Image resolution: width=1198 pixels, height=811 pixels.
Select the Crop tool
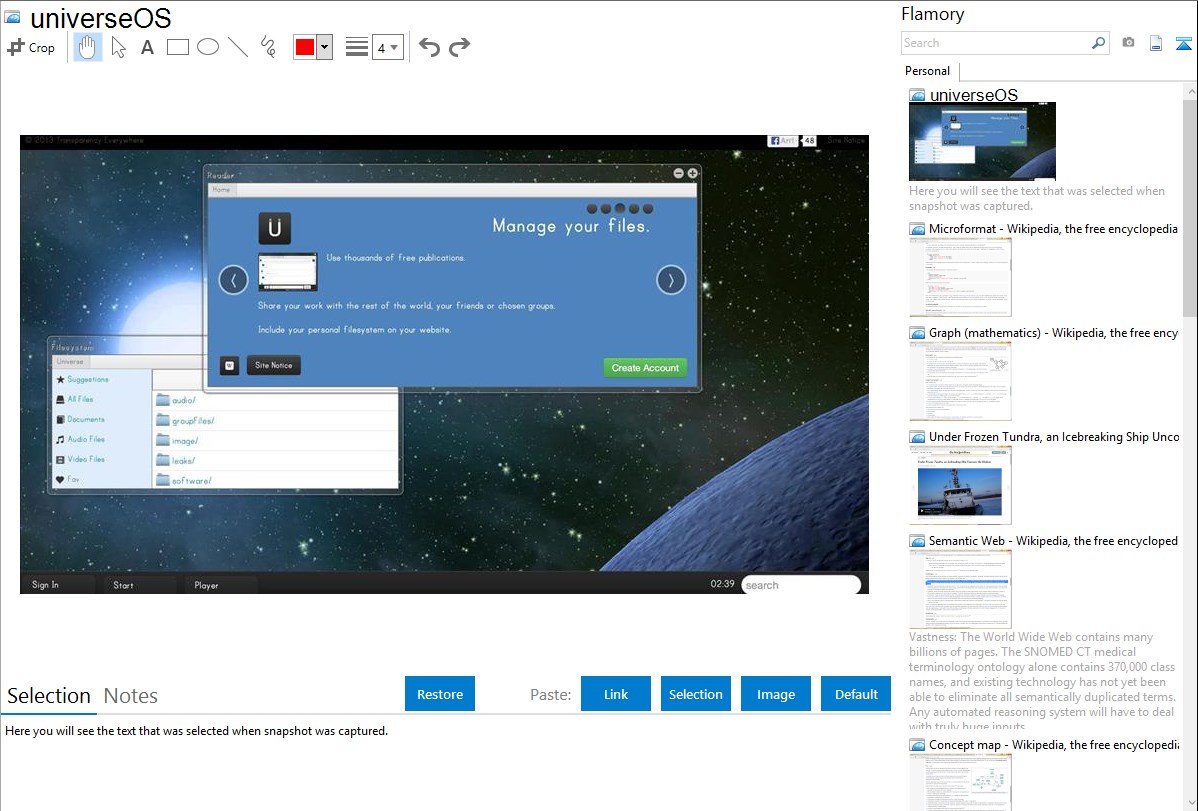coord(31,47)
